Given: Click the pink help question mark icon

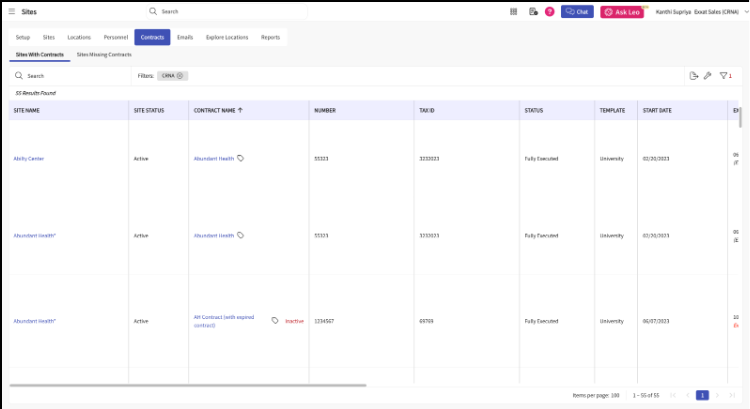Looking at the screenshot, I should pyautogui.click(x=550, y=11).
